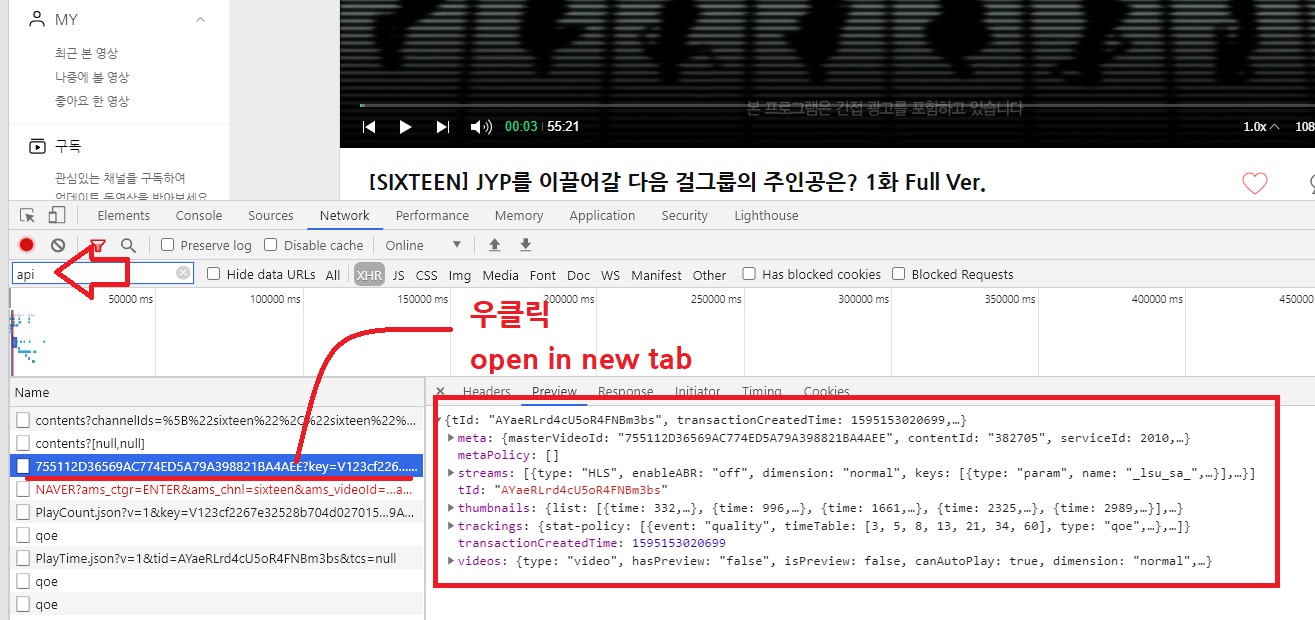Open the network search magnifier
Image resolution: width=1315 pixels, height=620 pixels.
128,245
